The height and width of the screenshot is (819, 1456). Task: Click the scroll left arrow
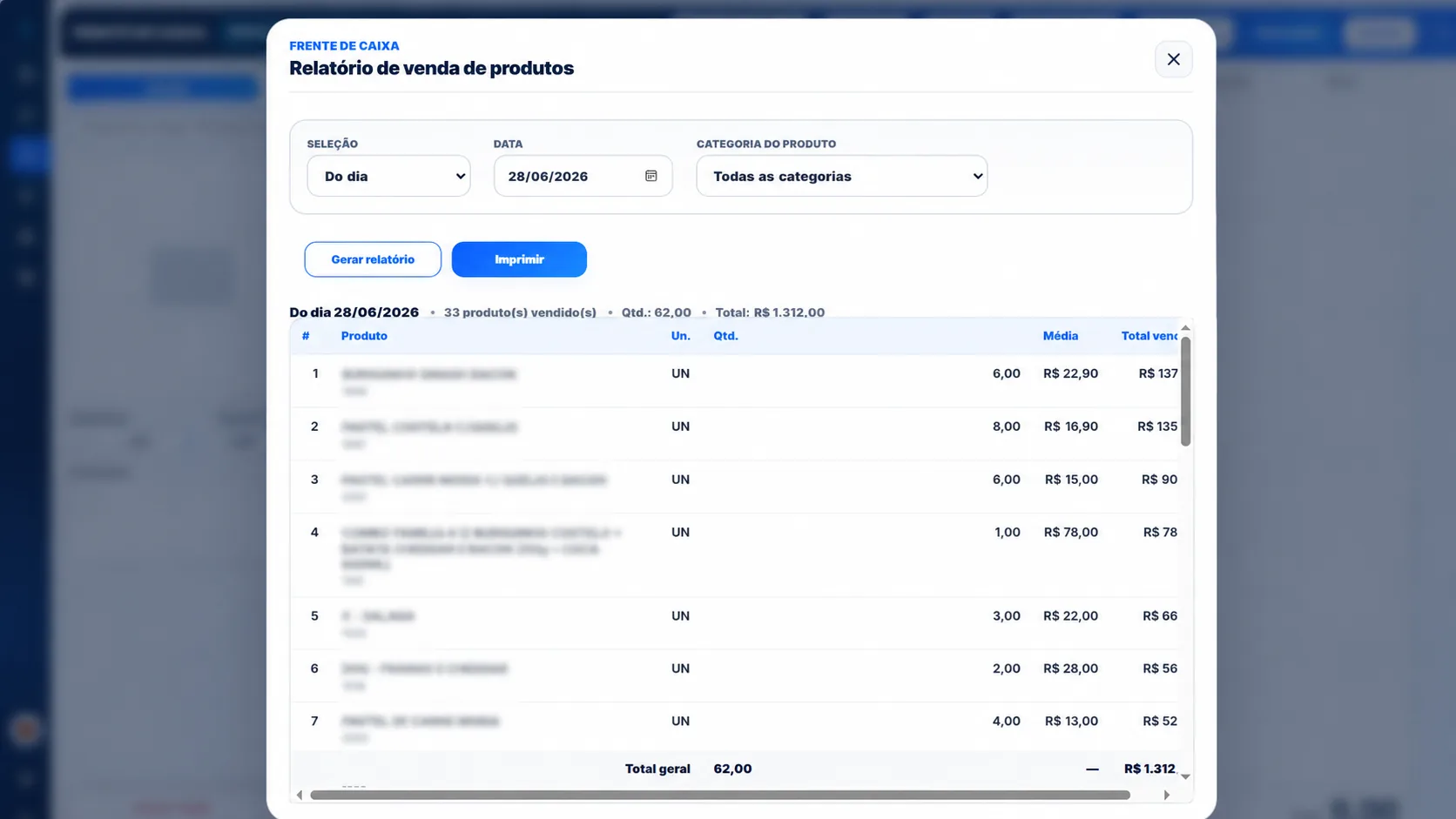300,795
